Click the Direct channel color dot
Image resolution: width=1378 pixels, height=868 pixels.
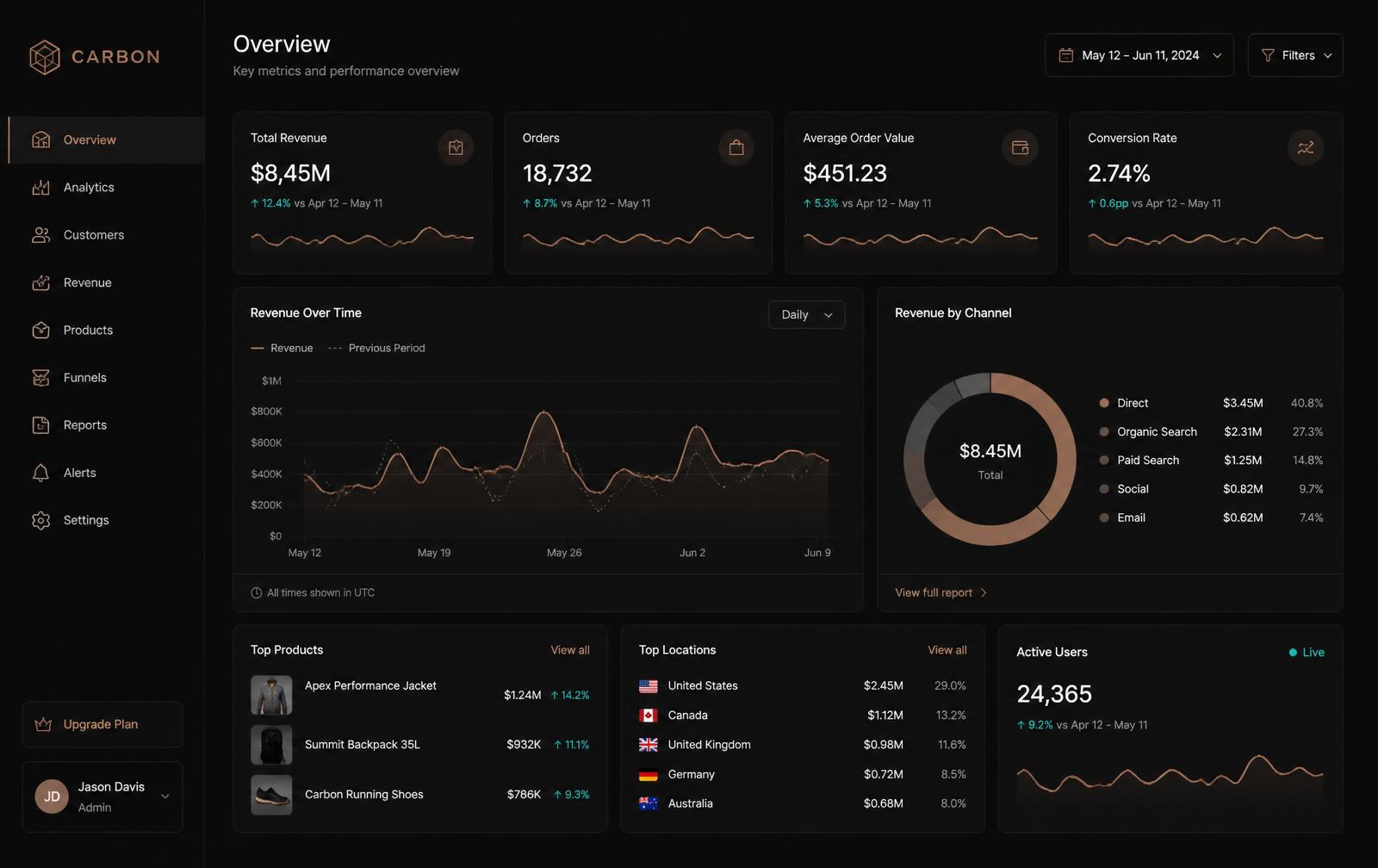1104,403
